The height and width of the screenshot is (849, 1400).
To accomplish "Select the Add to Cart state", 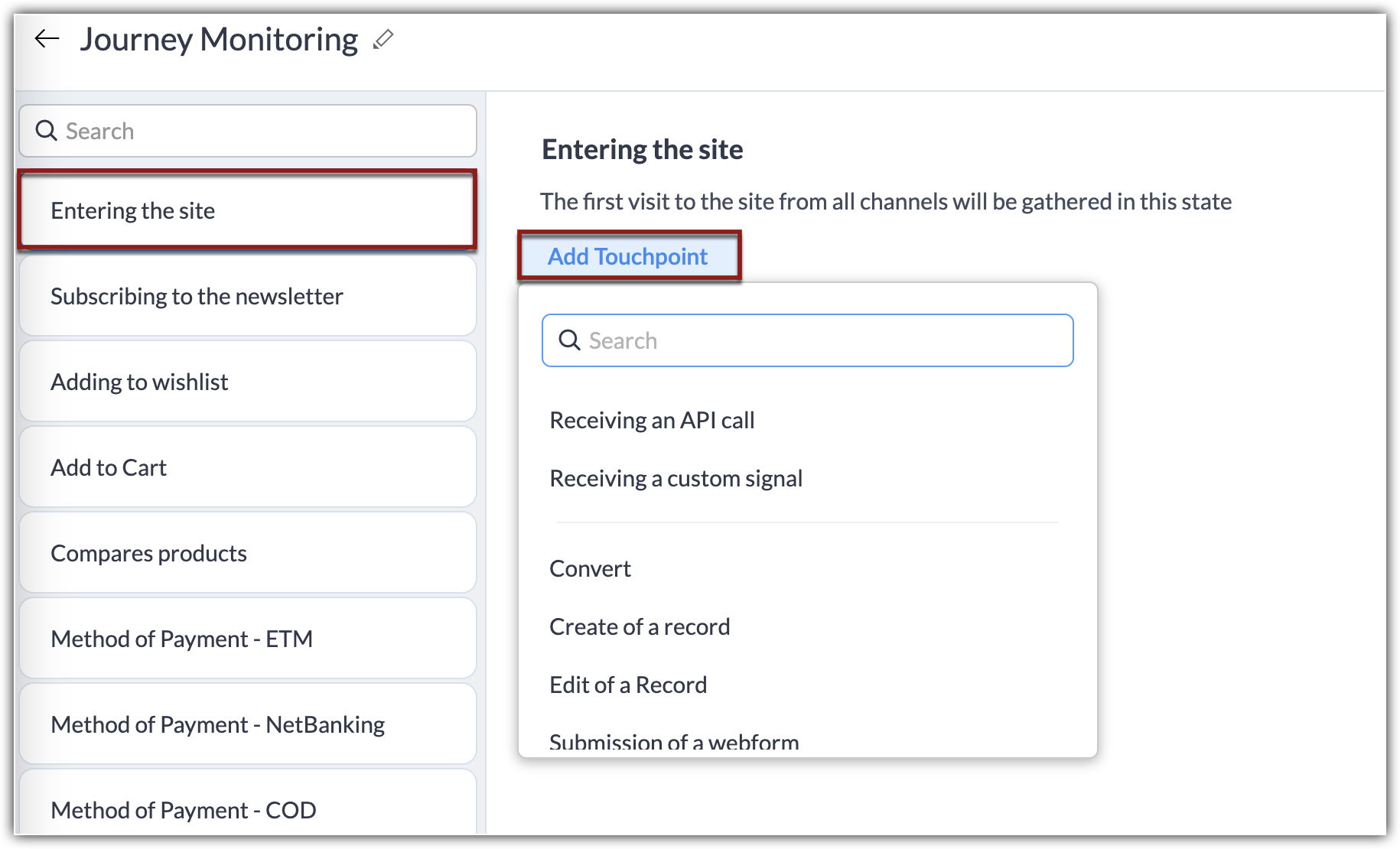I will [247, 467].
